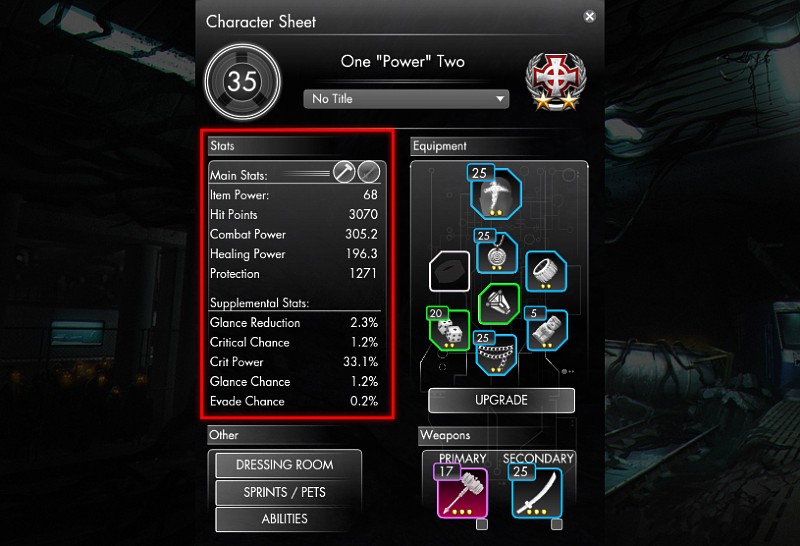Click the neck pendant talisman slot
Viewport: 800px width, 546px height.
point(496,252)
